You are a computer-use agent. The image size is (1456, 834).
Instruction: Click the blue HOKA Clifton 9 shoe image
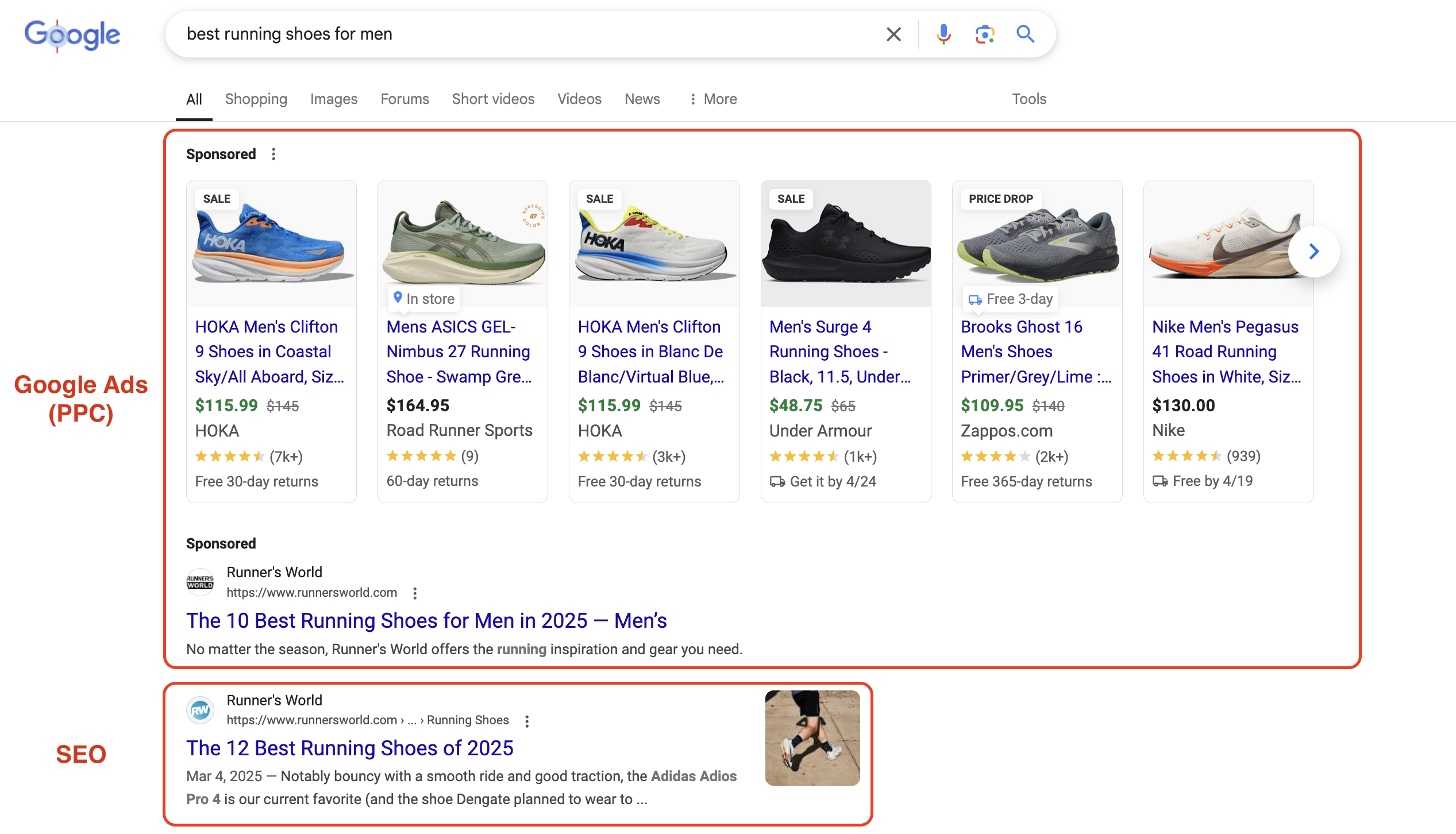coord(271,244)
